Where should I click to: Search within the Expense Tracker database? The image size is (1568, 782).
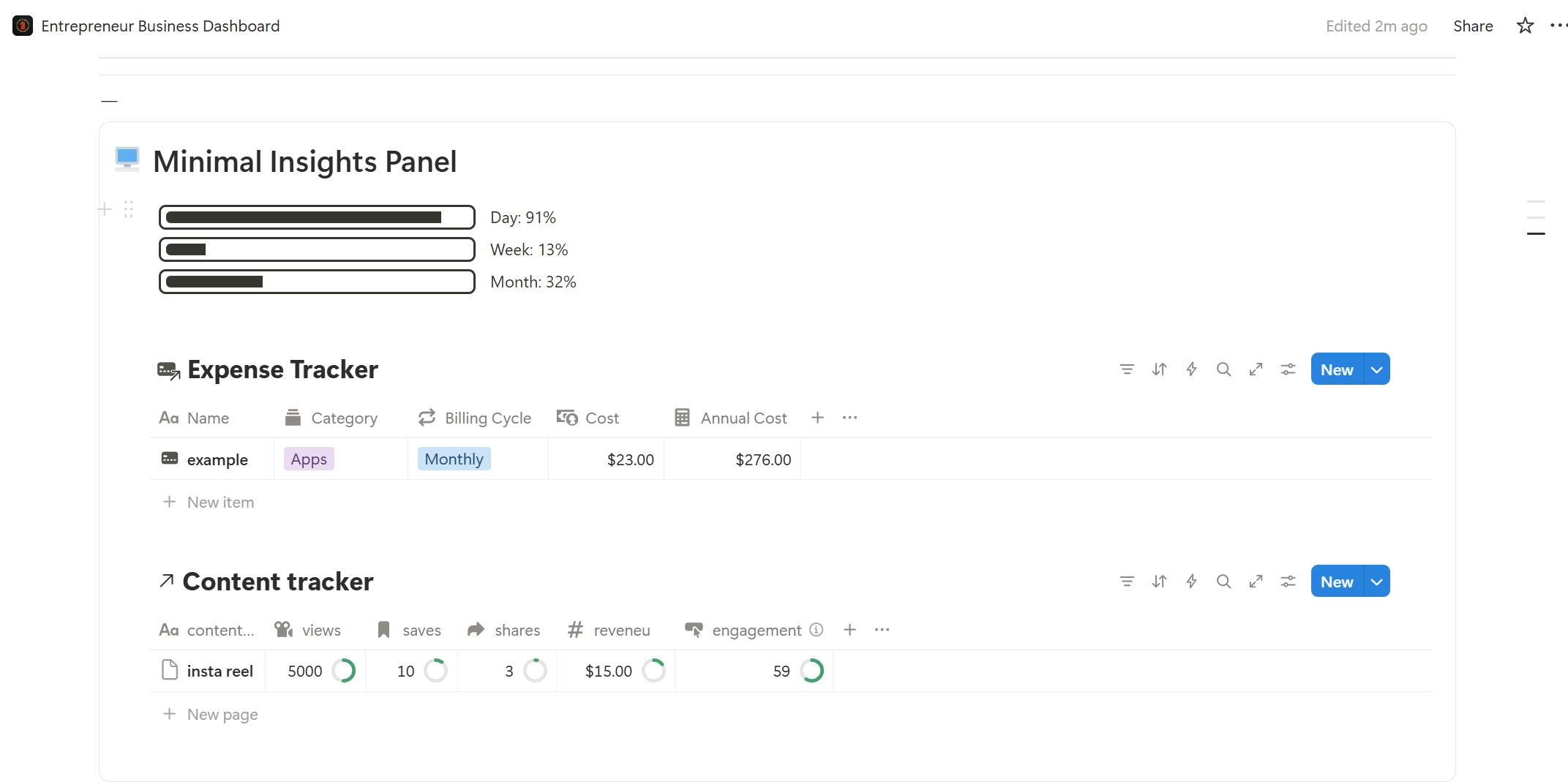[1223, 369]
